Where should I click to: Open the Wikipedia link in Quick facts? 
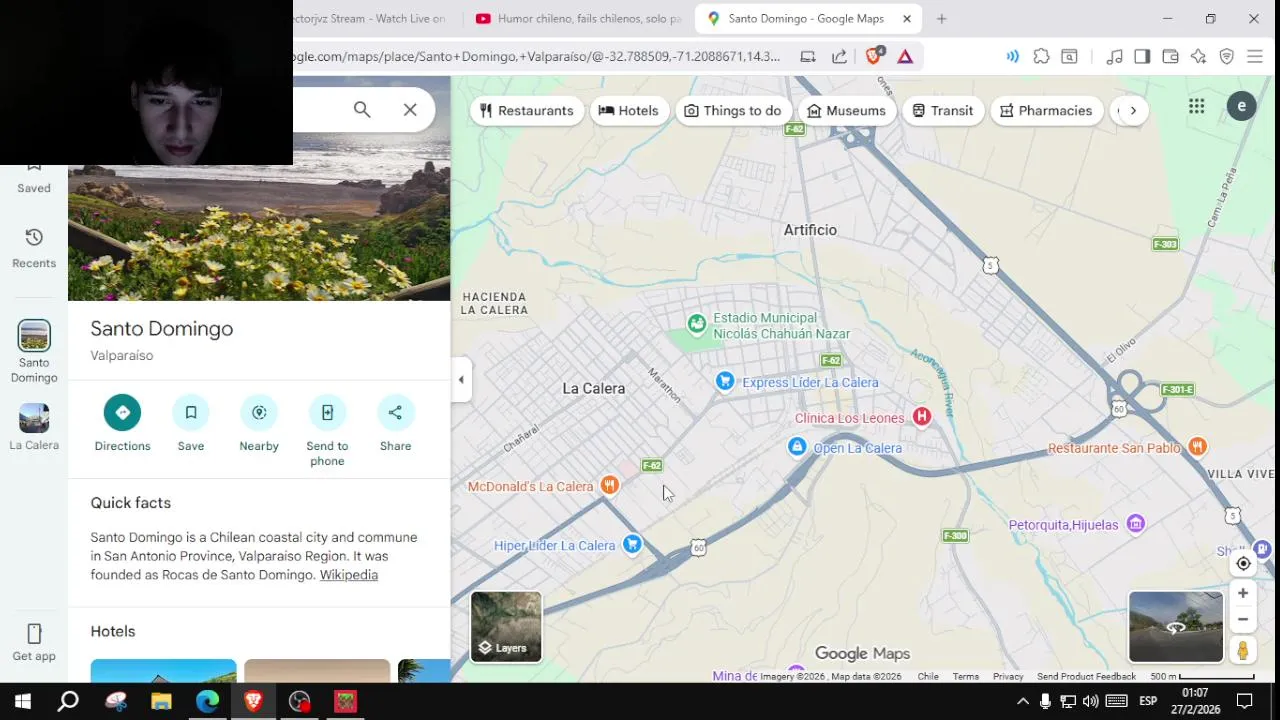click(x=349, y=575)
